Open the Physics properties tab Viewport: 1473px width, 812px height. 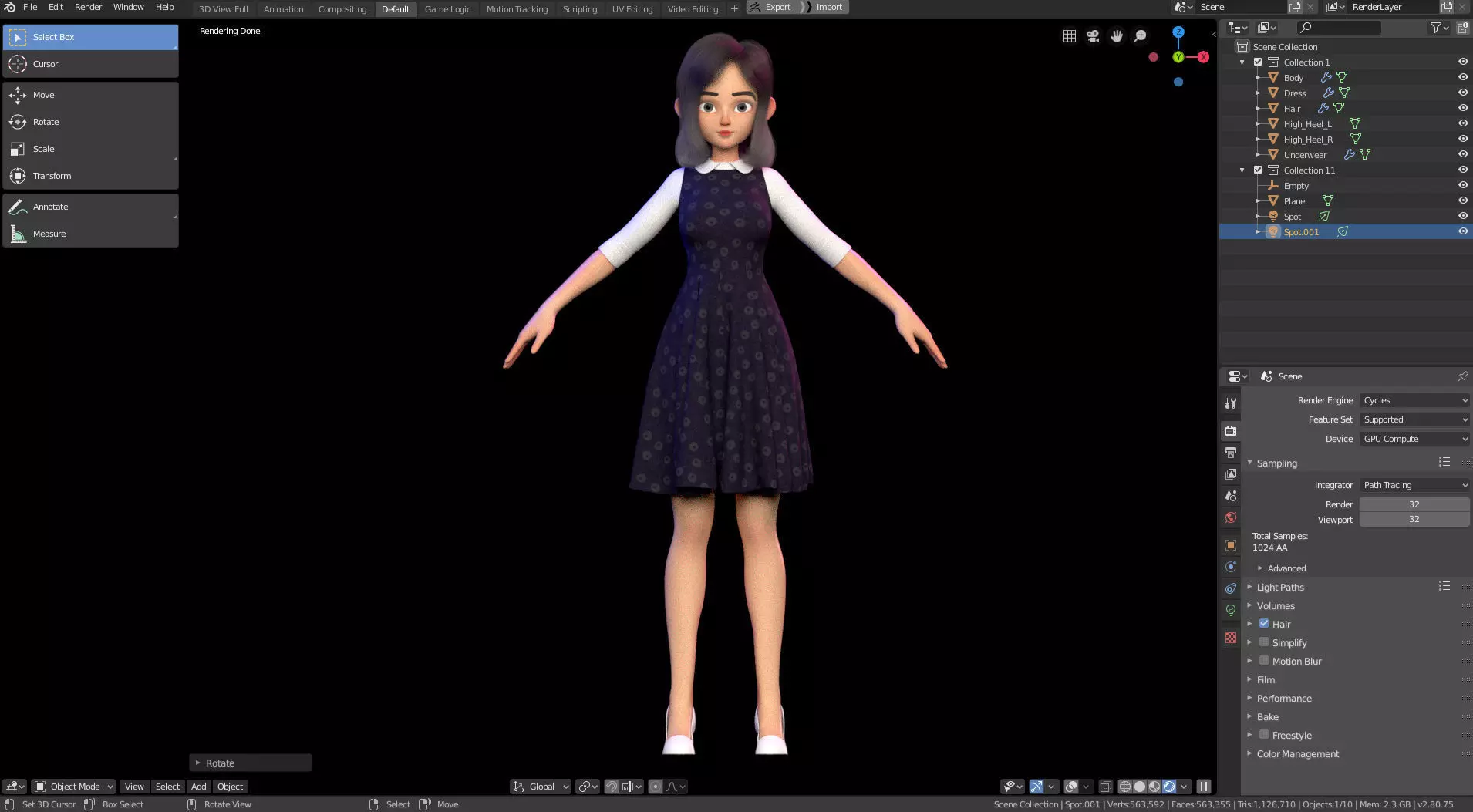click(1231, 567)
